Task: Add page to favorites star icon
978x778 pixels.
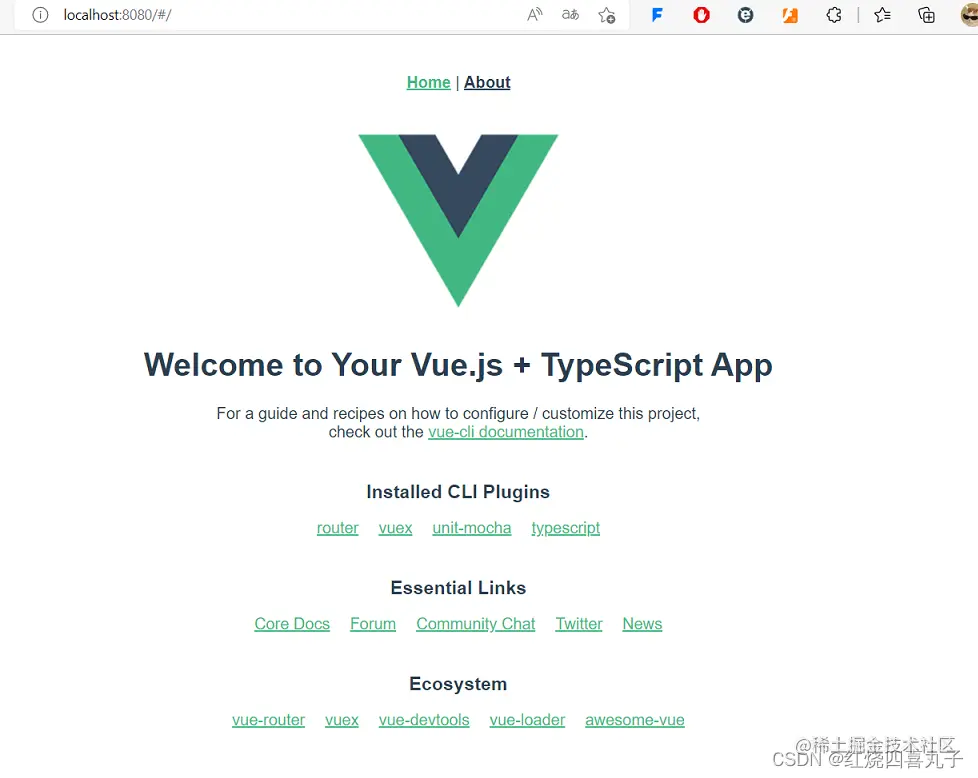Action: point(606,15)
